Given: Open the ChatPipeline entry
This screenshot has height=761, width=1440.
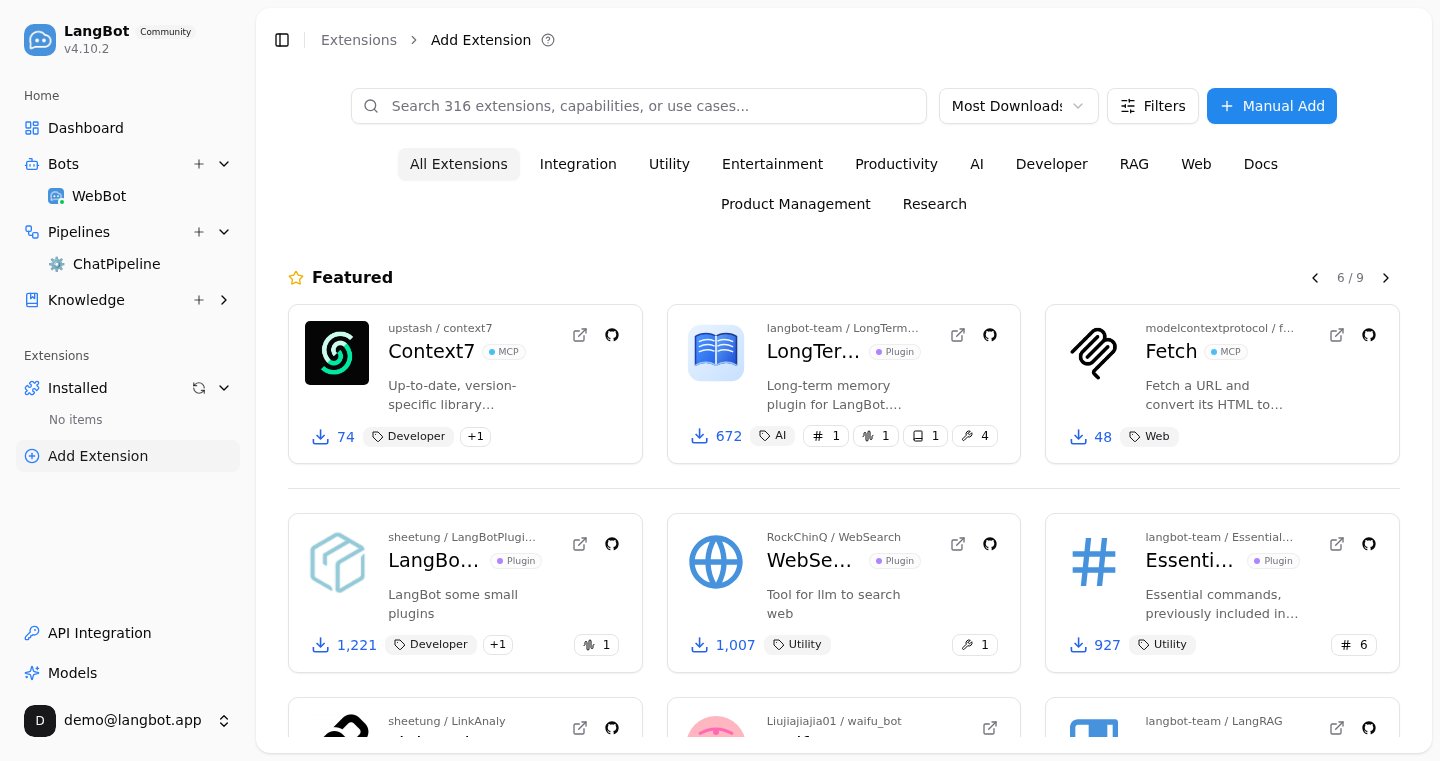Looking at the screenshot, I should 140,264.
